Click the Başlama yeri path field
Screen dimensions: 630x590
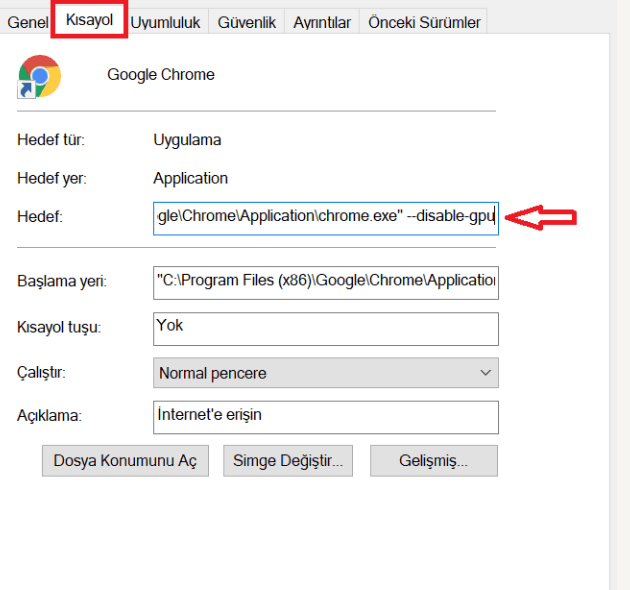[x=325, y=283]
